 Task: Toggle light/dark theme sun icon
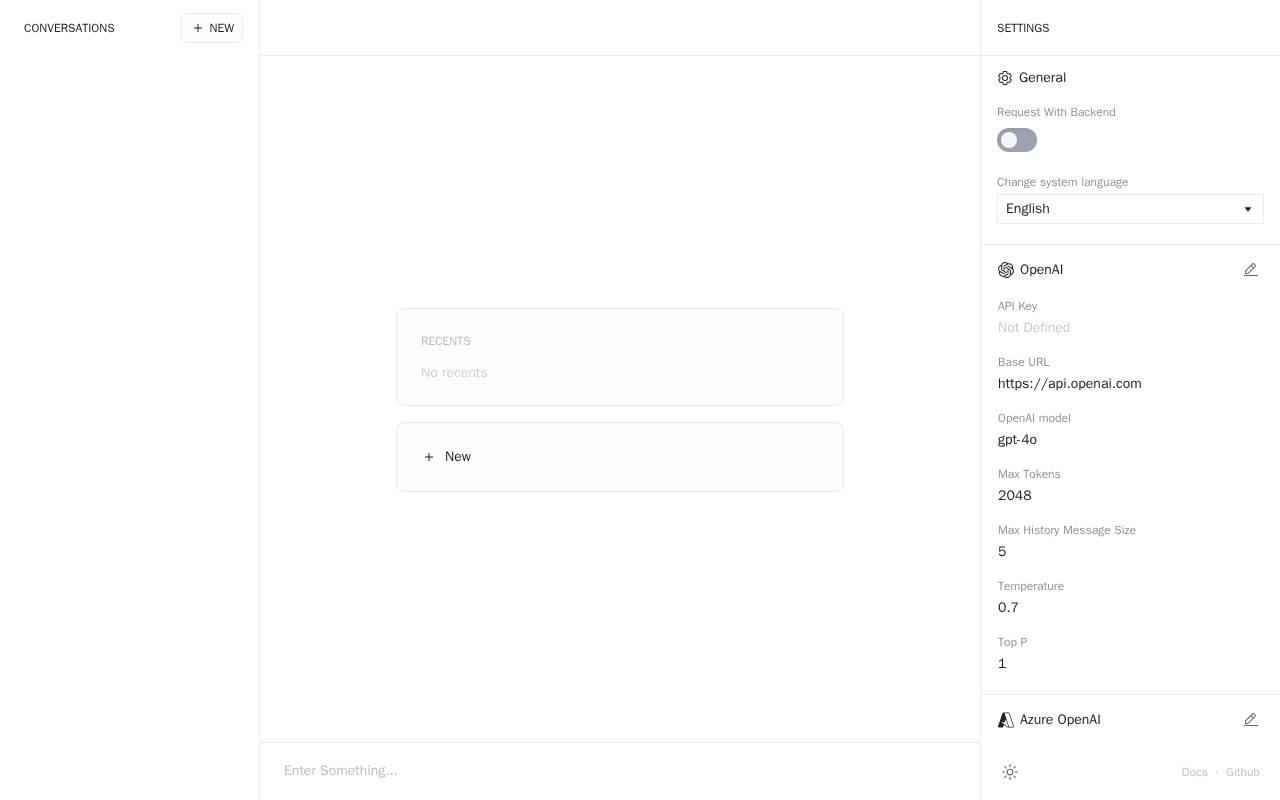(1010, 772)
